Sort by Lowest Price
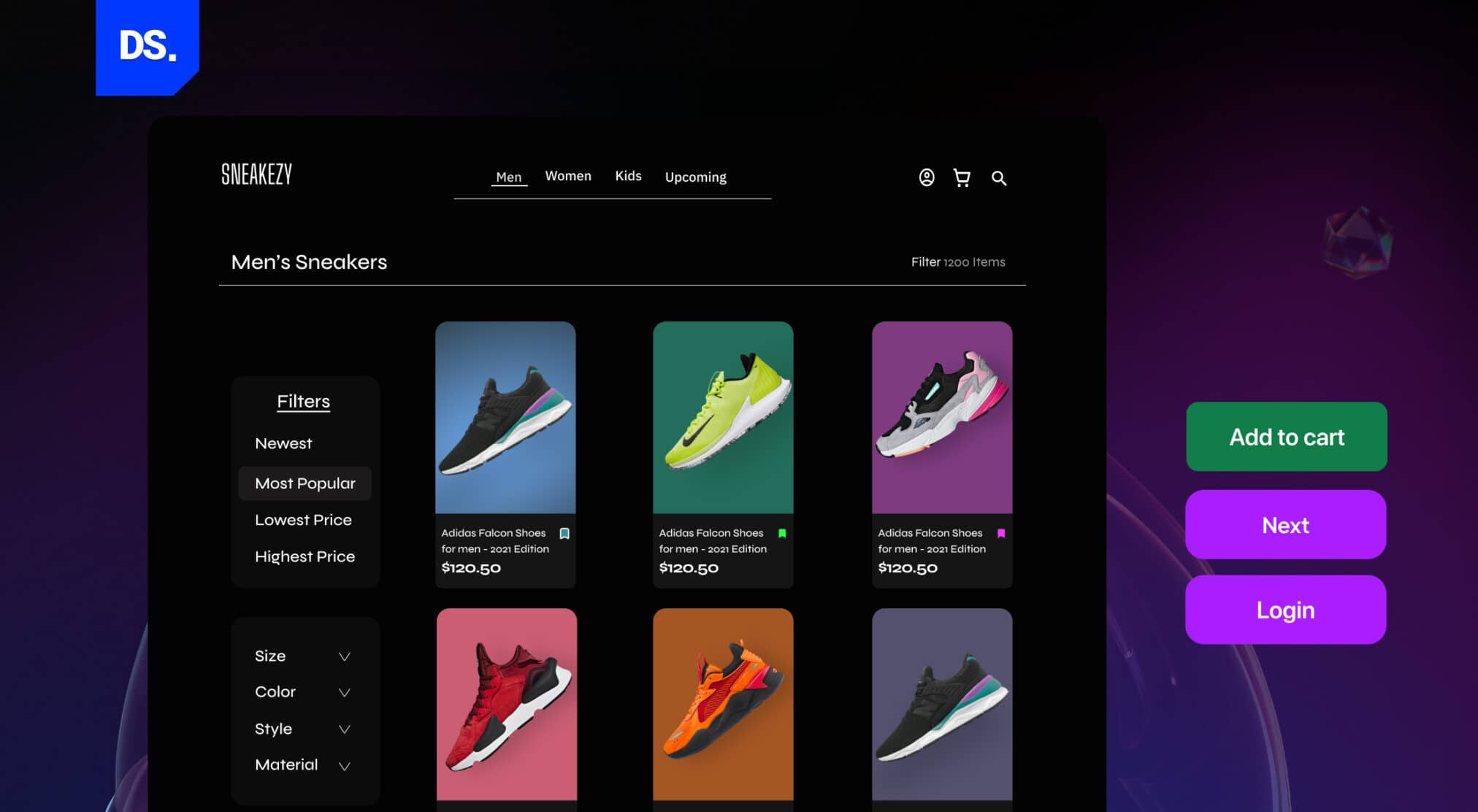 click(x=303, y=520)
